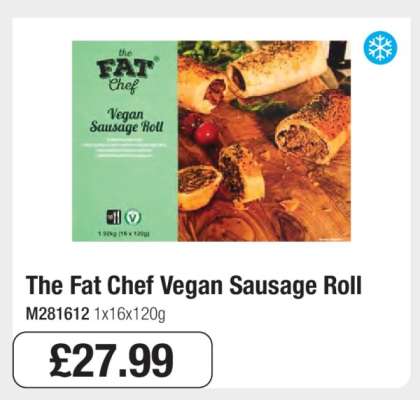
Task: Click the wooden board area at bottom of photo
Action: tap(263, 220)
